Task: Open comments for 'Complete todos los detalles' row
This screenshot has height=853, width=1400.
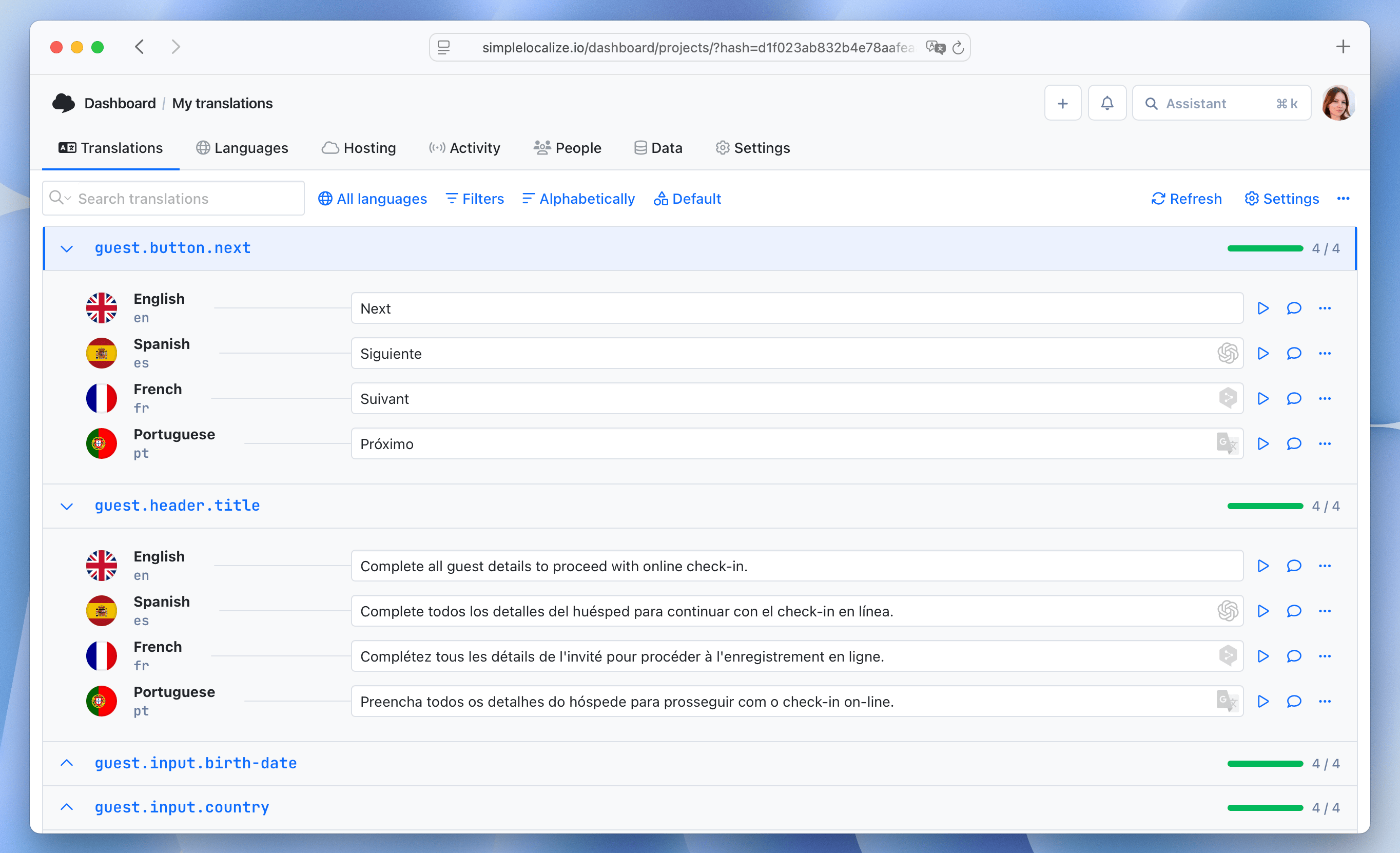Action: 1294,611
